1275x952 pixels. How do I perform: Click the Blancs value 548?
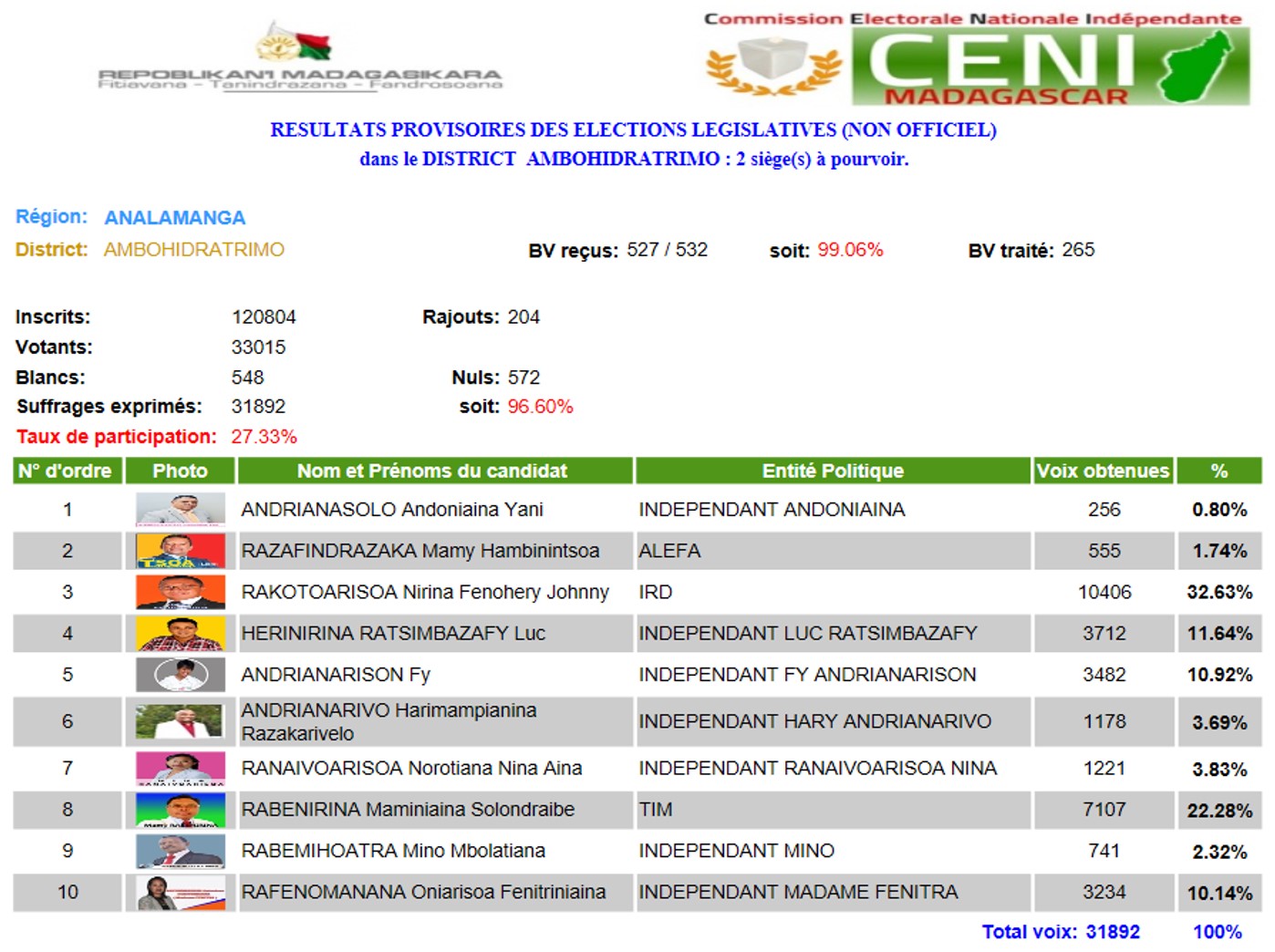tap(247, 378)
